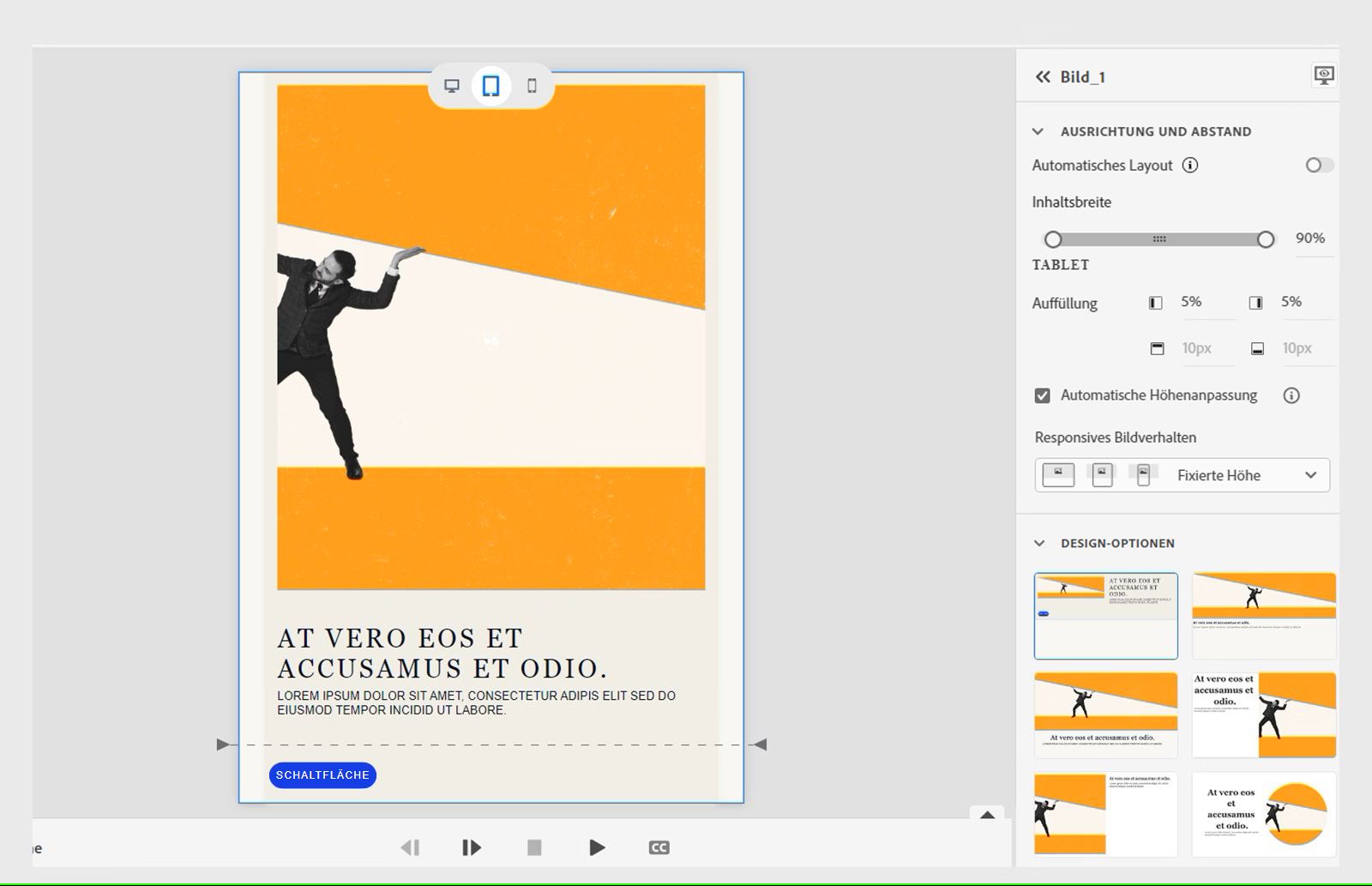Collapse the Bild_1 properties panel

[x=1043, y=77]
